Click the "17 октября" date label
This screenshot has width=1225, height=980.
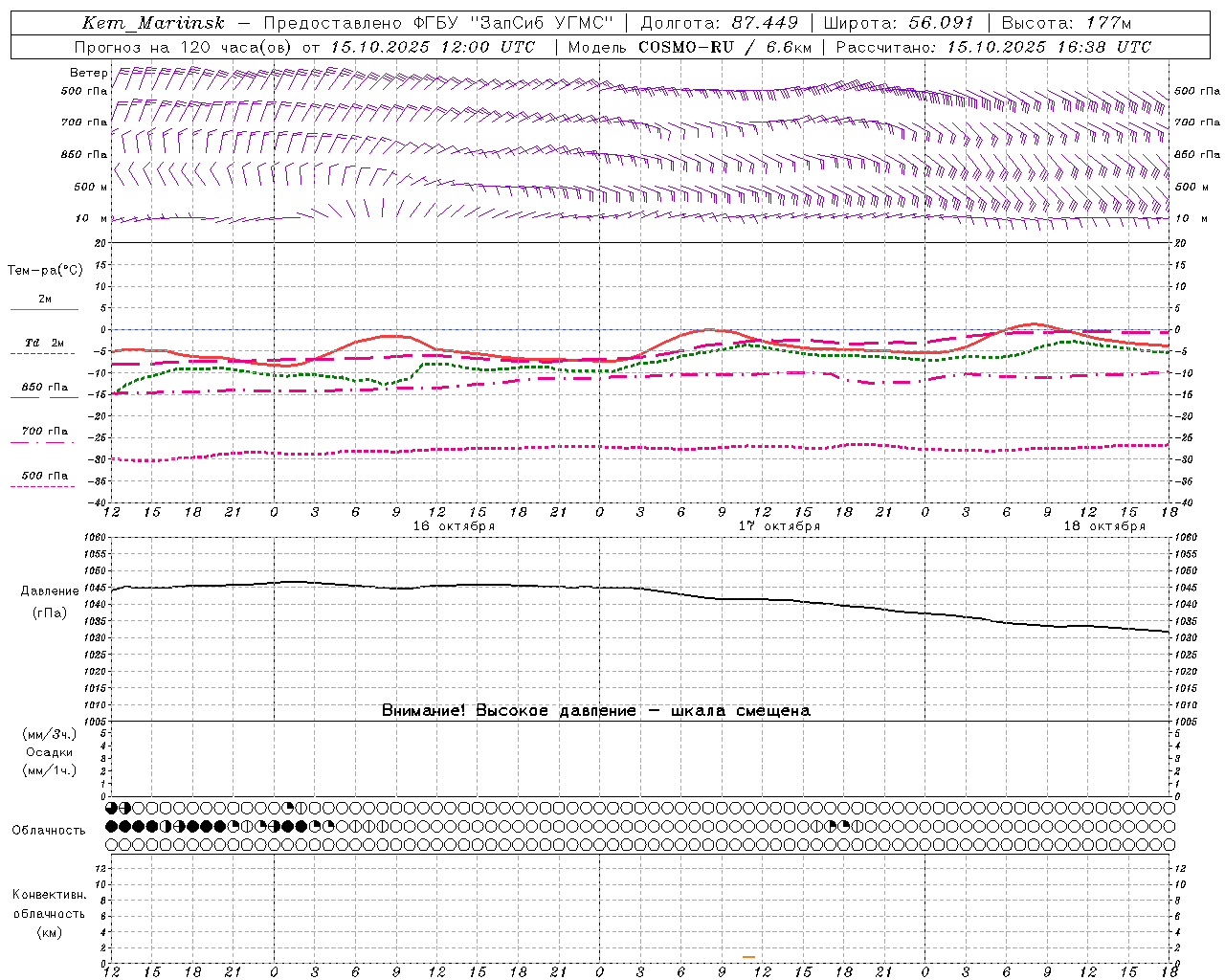click(779, 526)
